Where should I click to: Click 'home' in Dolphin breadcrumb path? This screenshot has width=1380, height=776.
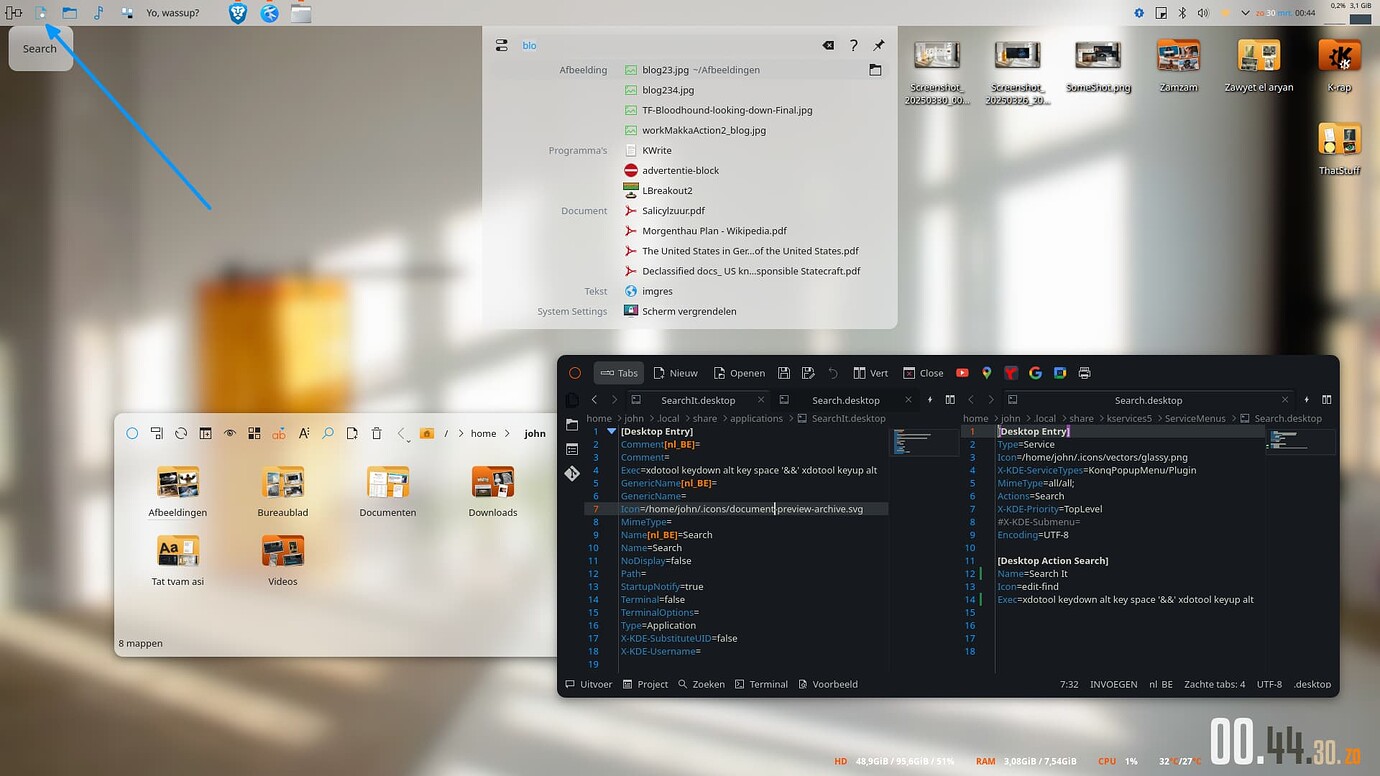[x=483, y=434]
